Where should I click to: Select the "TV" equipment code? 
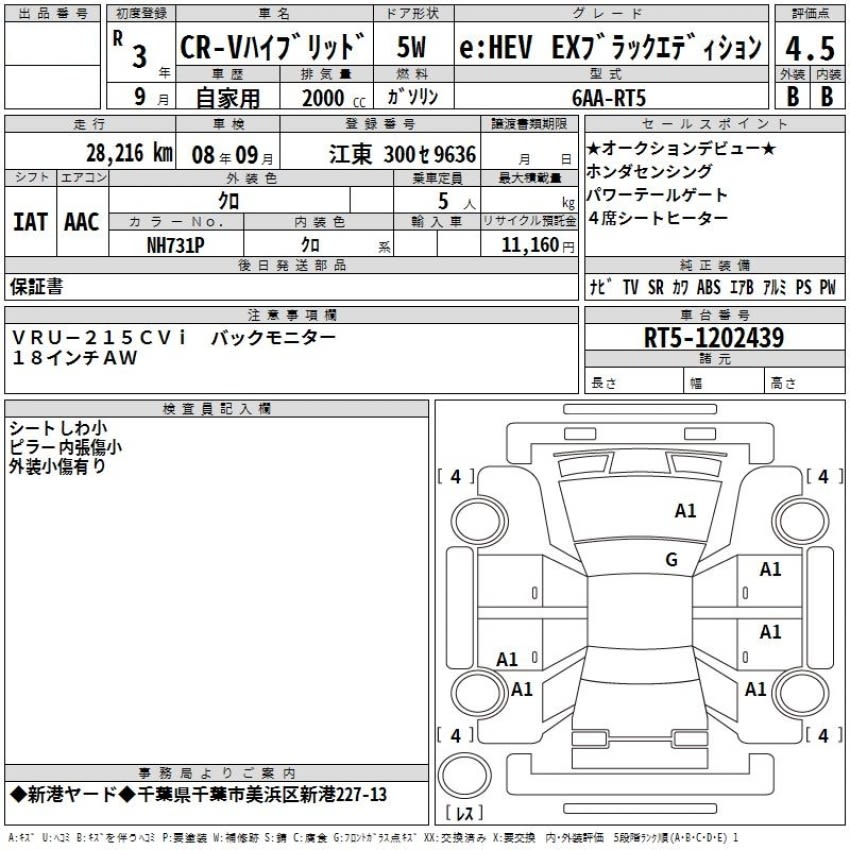pos(631,287)
